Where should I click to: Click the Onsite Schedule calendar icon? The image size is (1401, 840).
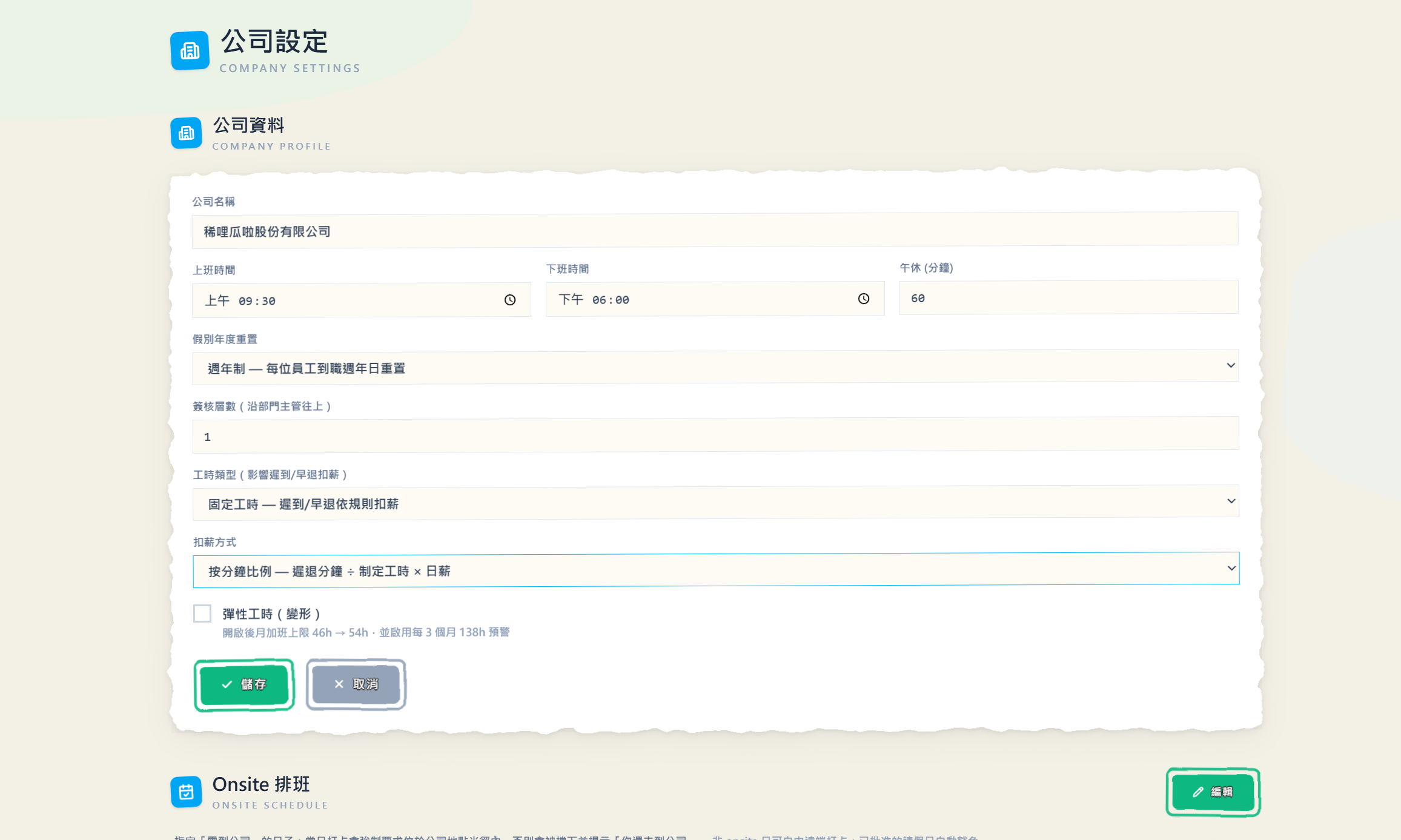coord(186,792)
